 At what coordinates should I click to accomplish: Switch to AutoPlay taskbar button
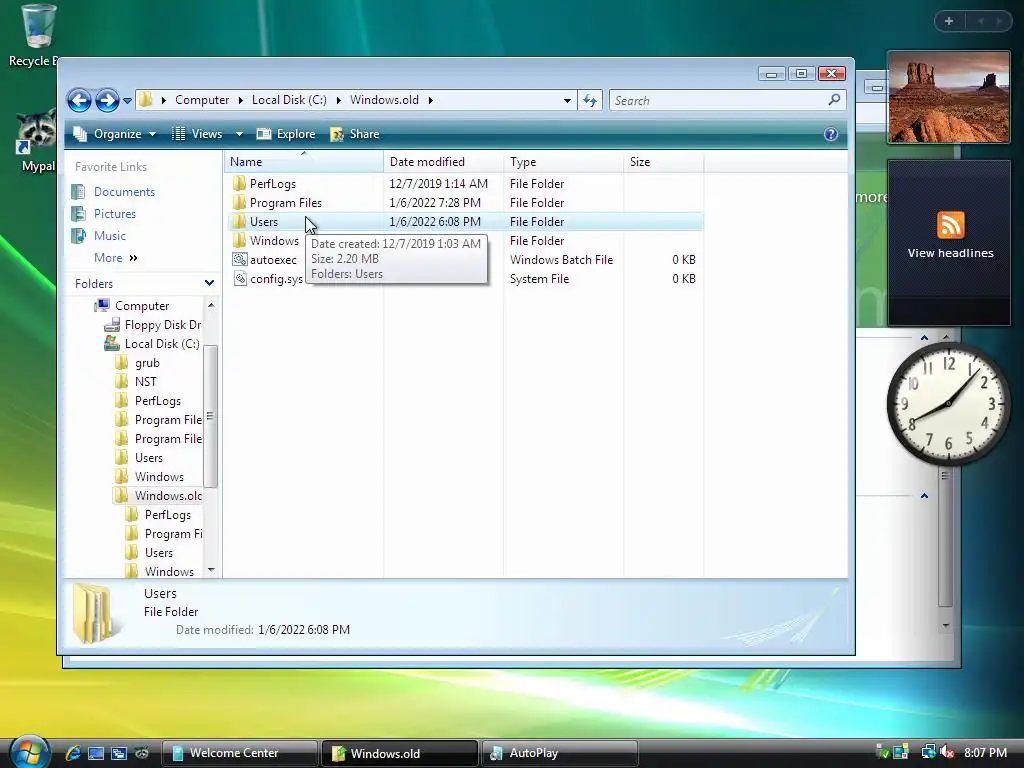coord(559,753)
